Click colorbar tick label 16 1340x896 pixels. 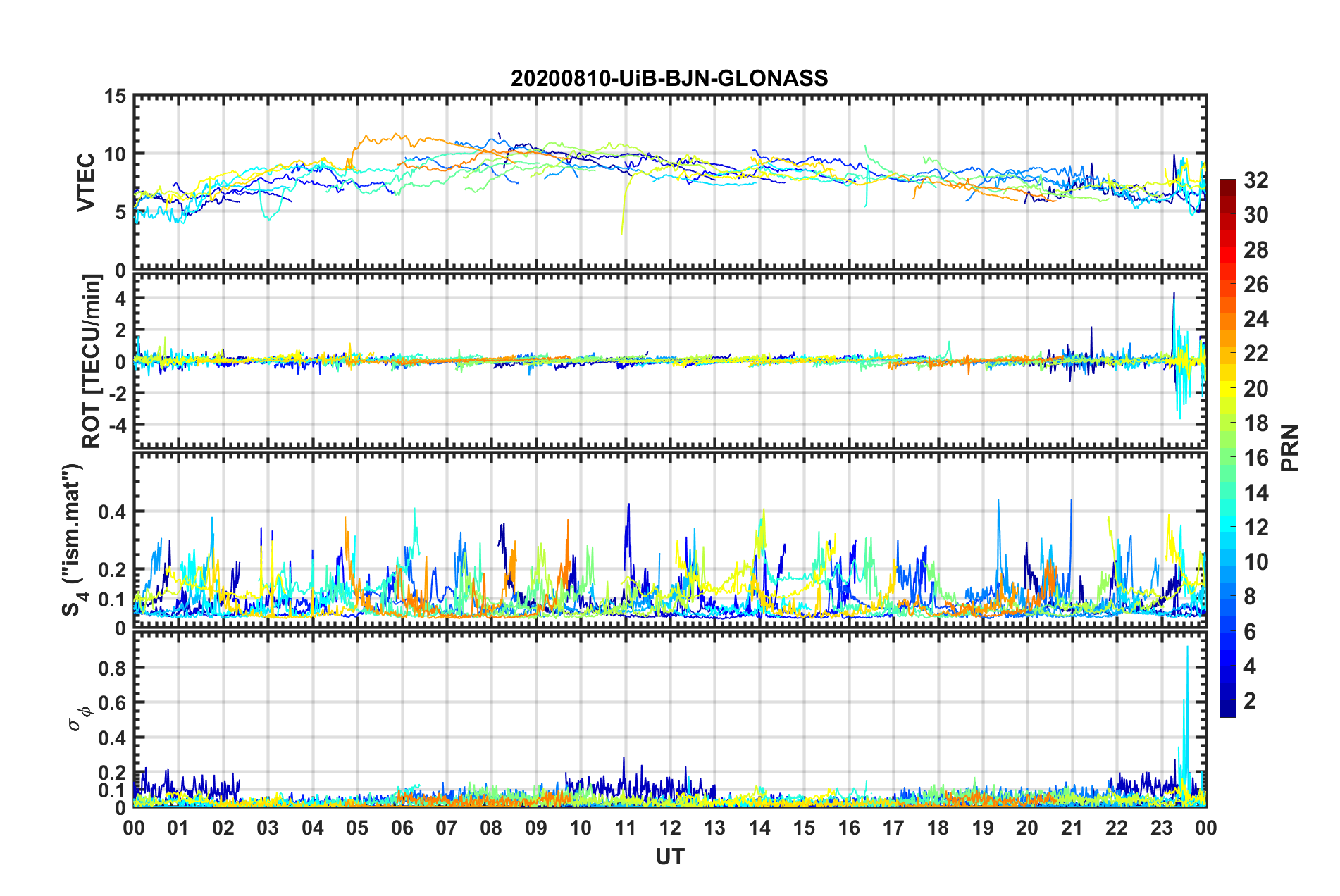click(1255, 458)
